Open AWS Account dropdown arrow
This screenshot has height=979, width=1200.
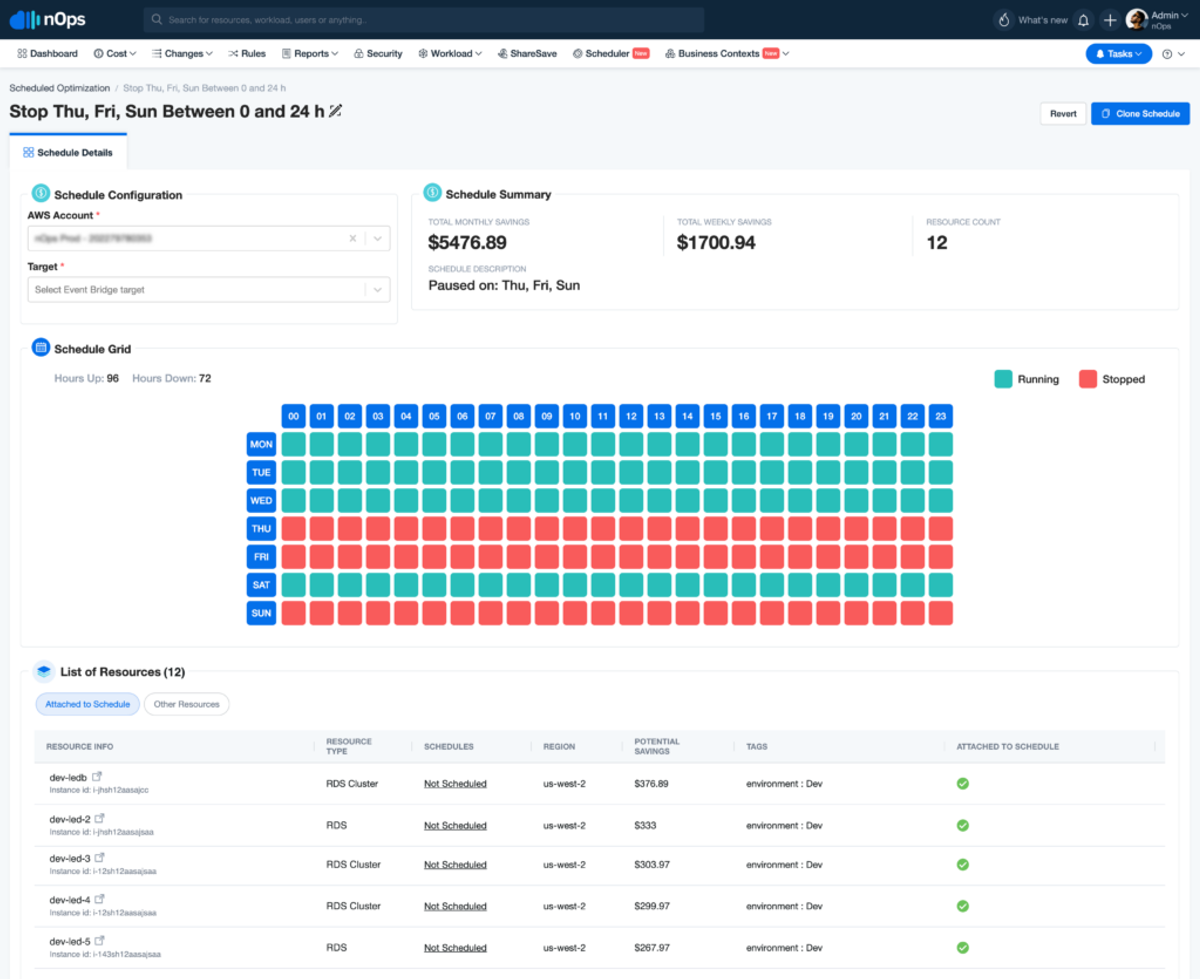coord(377,239)
